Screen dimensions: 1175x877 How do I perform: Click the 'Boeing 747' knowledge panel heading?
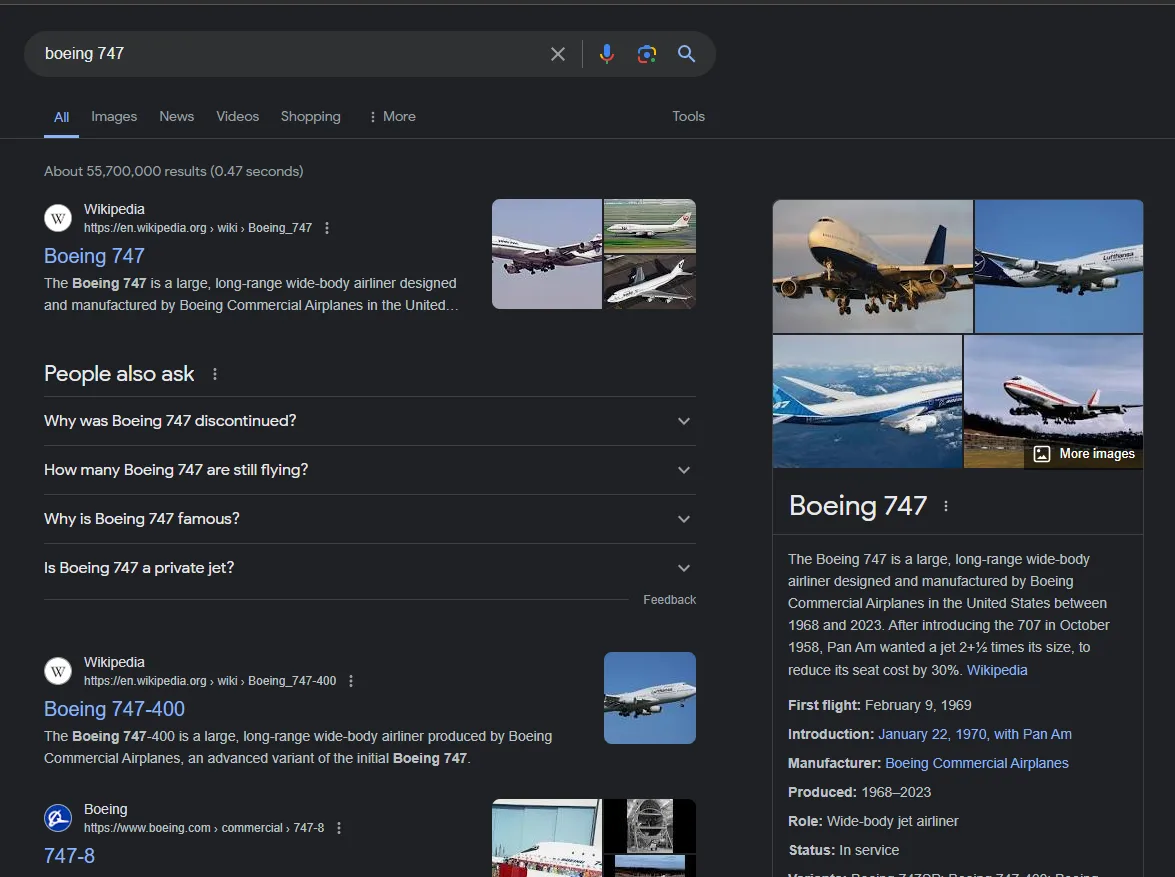click(858, 506)
